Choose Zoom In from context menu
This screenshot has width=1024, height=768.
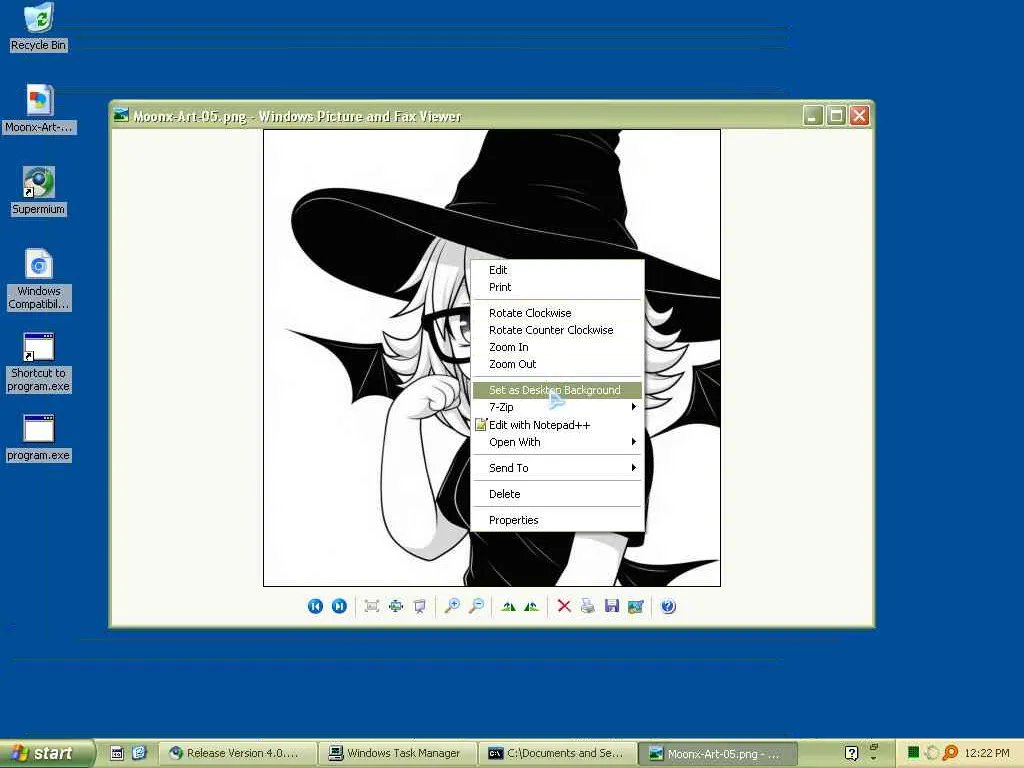coord(557,347)
